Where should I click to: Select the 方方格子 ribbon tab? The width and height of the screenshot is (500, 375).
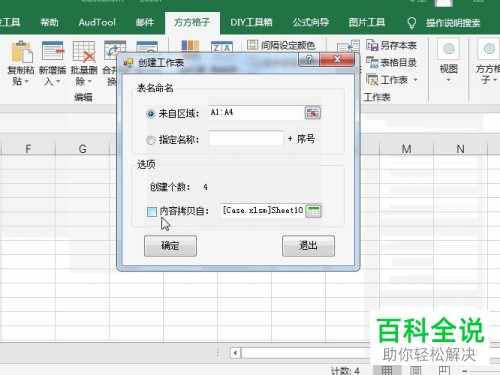click(192, 23)
